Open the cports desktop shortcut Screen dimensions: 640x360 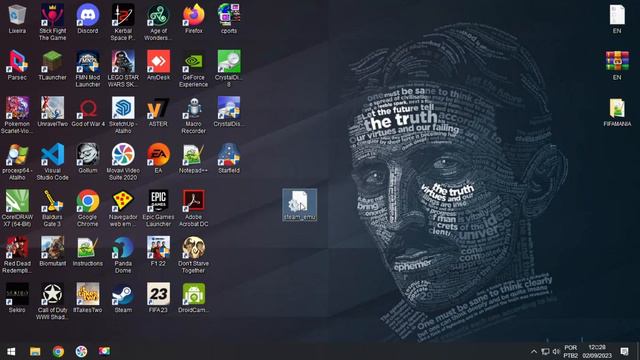pyautogui.click(x=229, y=19)
